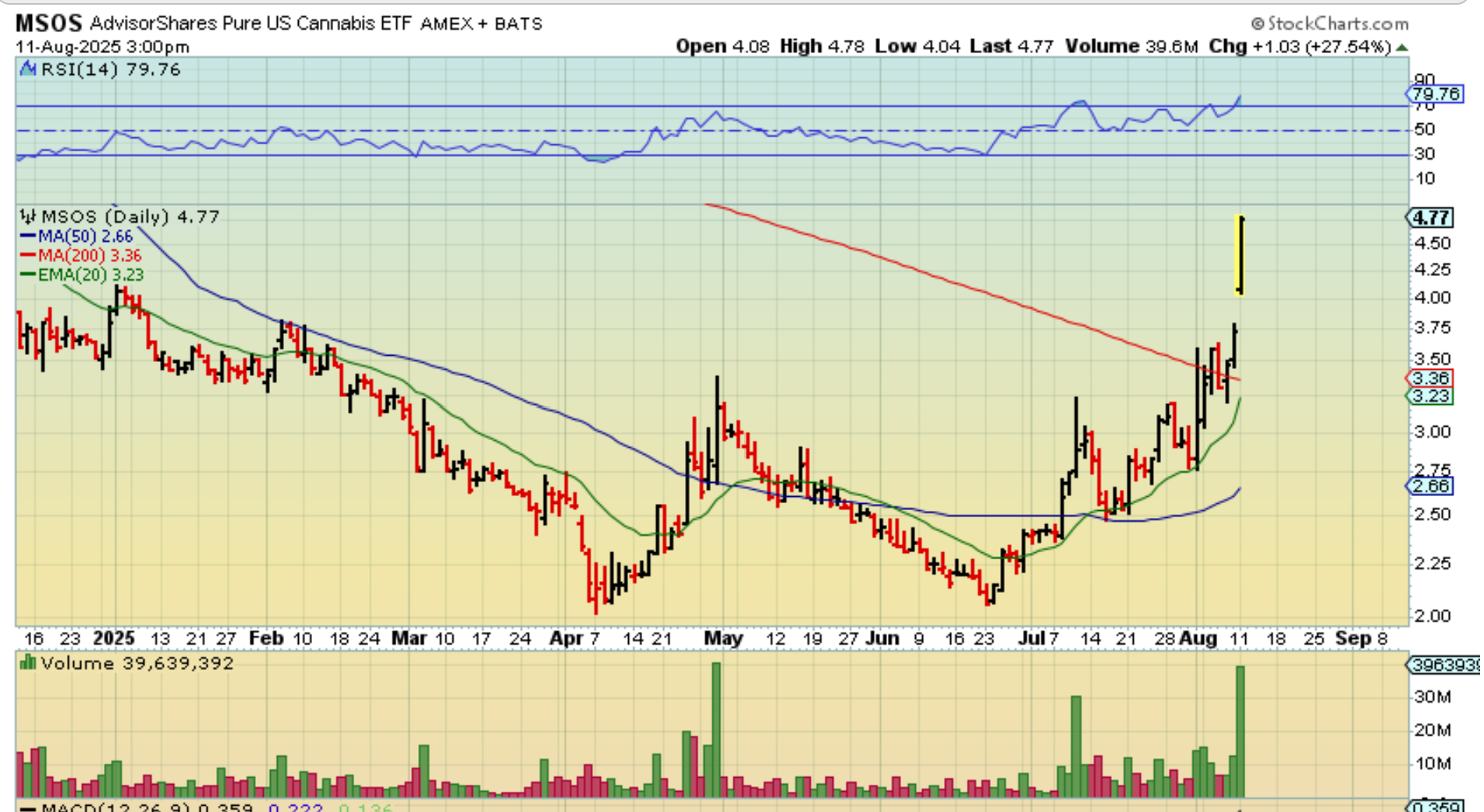
Task: Click the 30M label on the volume axis
Action: coord(1434,697)
